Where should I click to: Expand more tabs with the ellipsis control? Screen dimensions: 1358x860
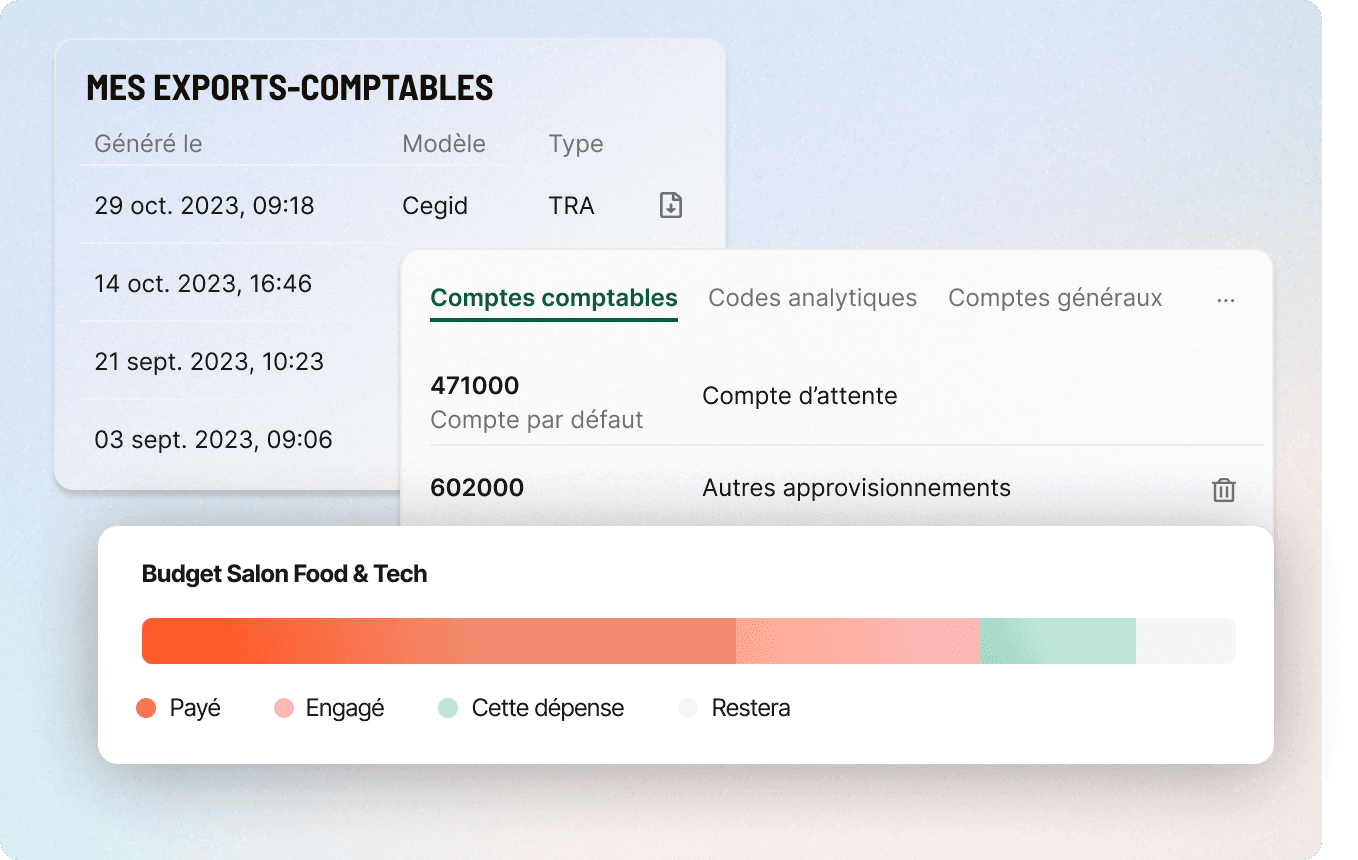[x=1226, y=298]
